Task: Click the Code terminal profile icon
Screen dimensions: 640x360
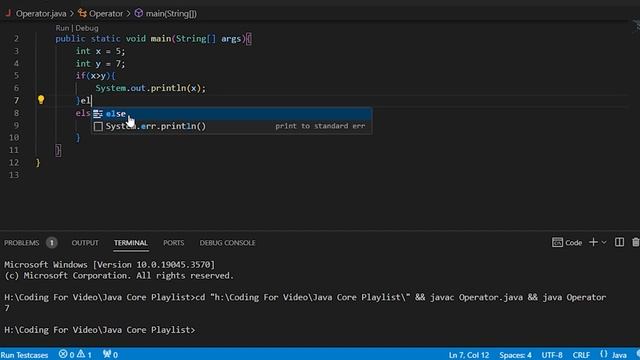Action: click(557, 242)
